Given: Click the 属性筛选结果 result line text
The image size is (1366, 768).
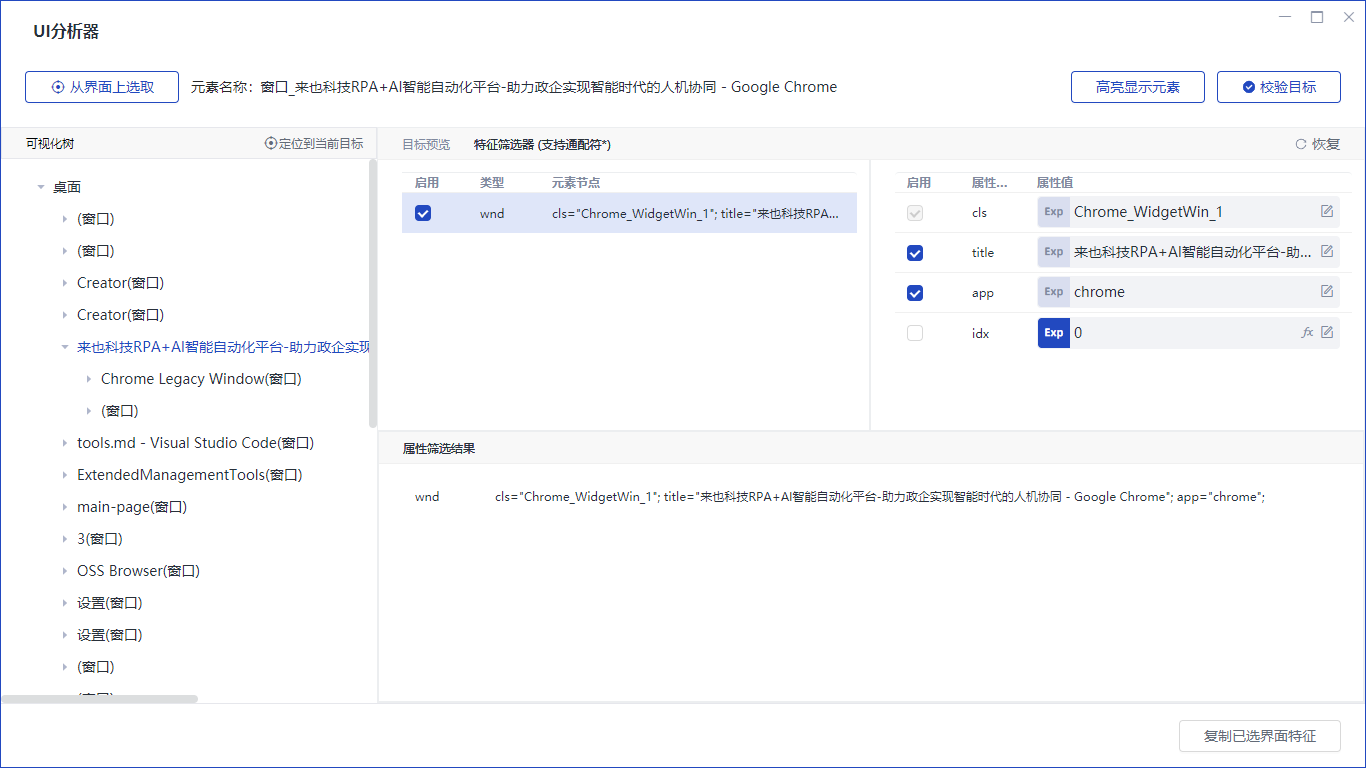Looking at the screenshot, I should click(x=880, y=497).
